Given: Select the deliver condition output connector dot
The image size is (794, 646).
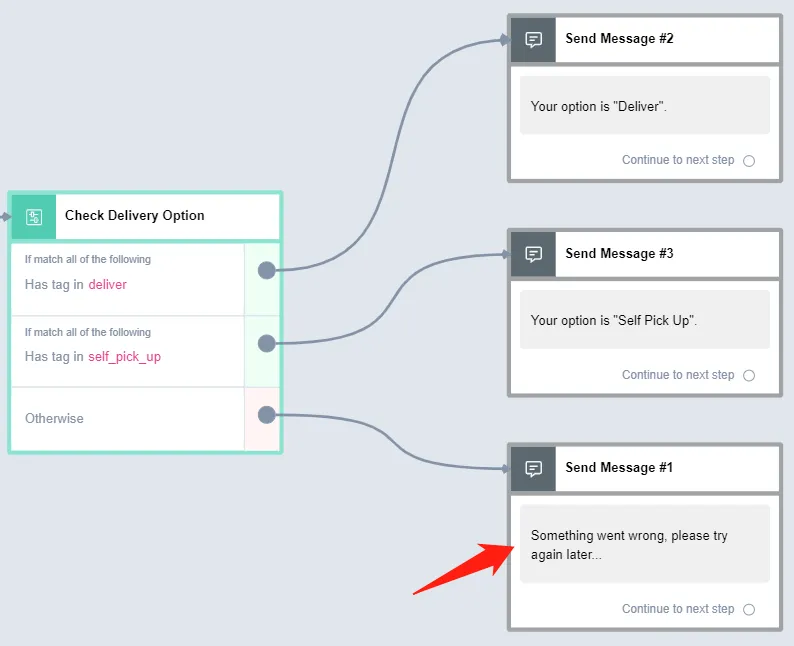Looking at the screenshot, I should tap(266, 270).
